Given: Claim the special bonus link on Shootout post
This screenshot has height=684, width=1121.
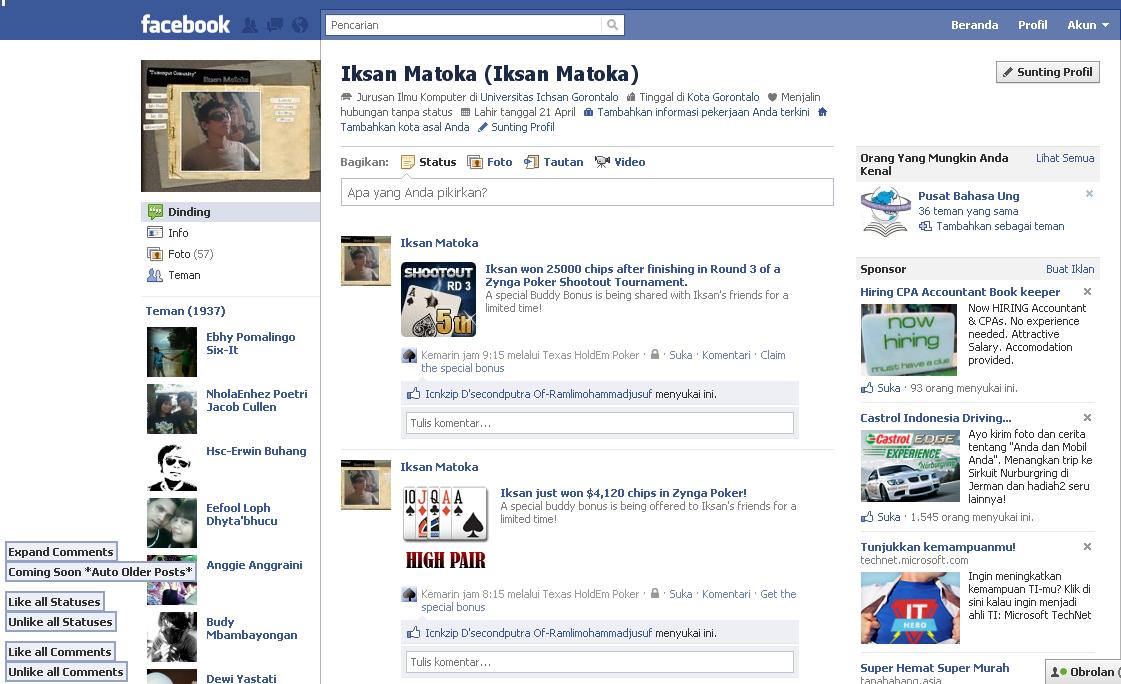Looking at the screenshot, I should (603, 361).
